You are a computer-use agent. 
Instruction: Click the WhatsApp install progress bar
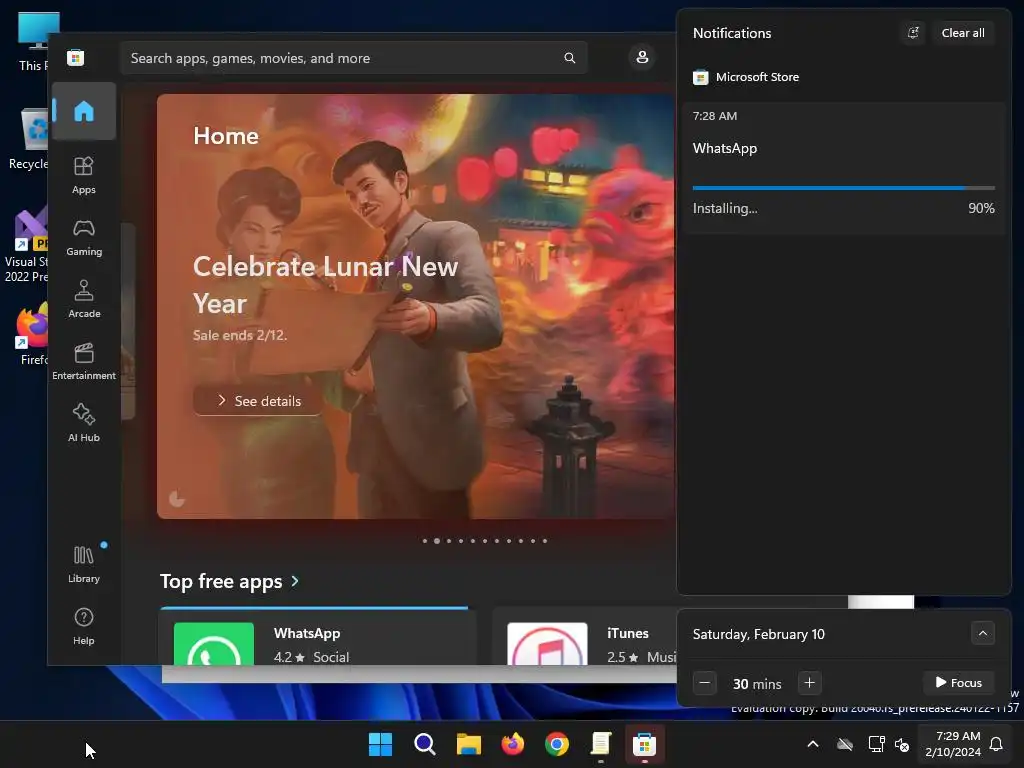tap(843, 188)
